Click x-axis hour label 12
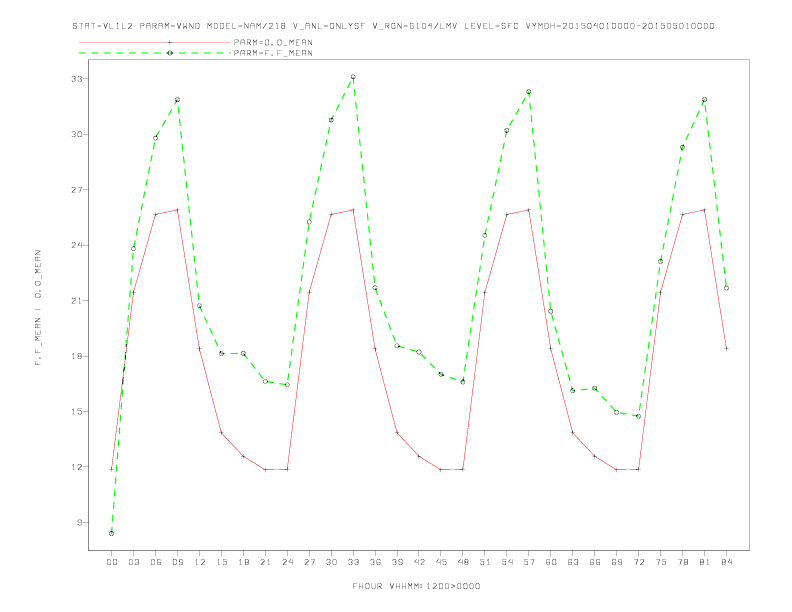The image size is (792, 612). [x=200, y=562]
